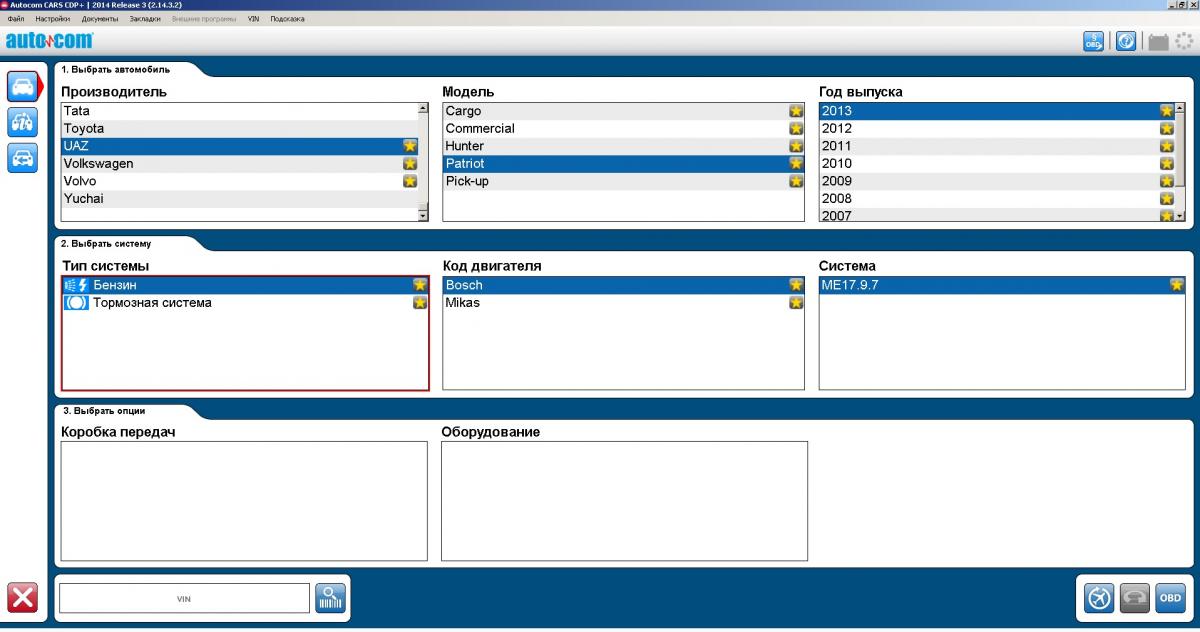Open the help question mark icon
The width and height of the screenshot is (1200, 632).
1126,41
